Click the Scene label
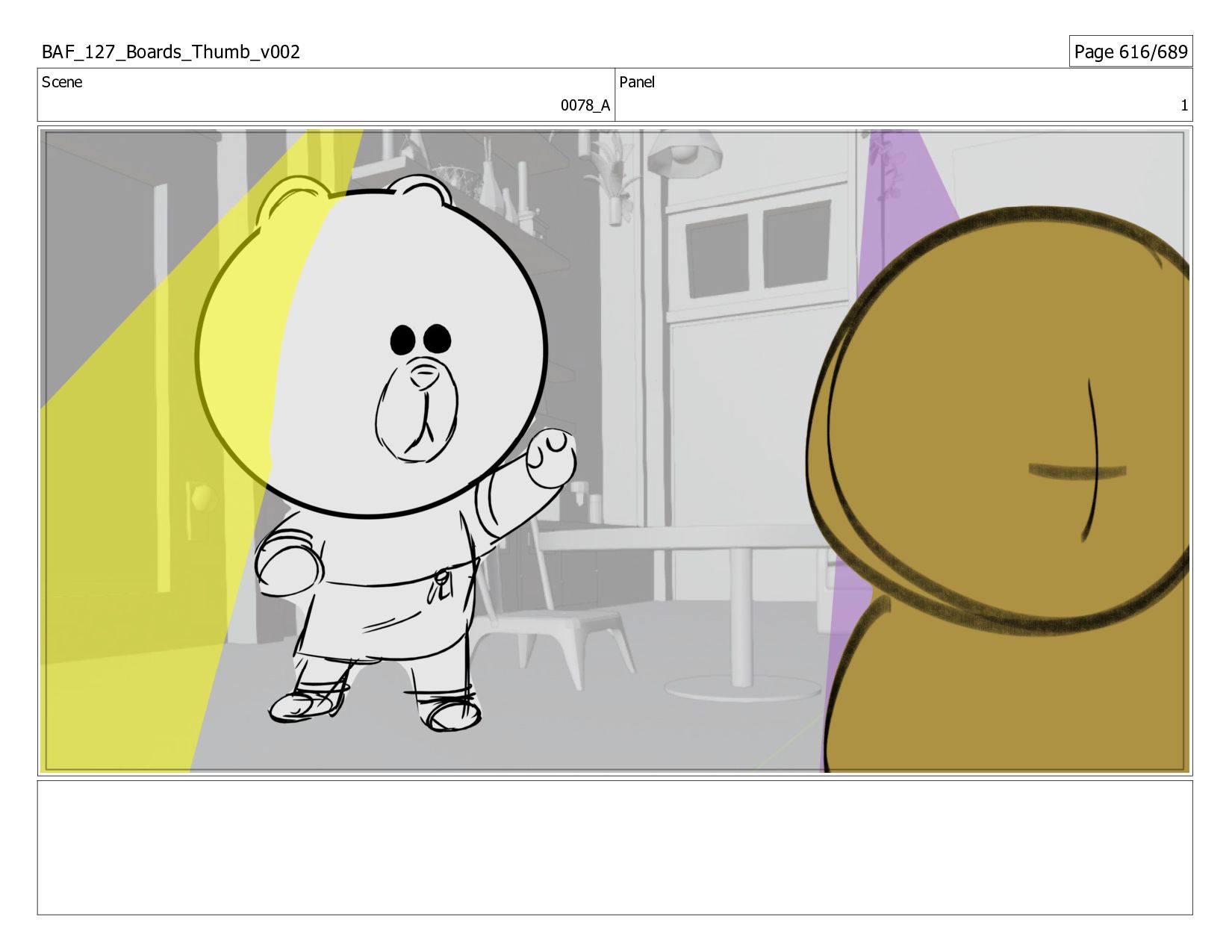 pyautogui.click(x=62, y=82)
